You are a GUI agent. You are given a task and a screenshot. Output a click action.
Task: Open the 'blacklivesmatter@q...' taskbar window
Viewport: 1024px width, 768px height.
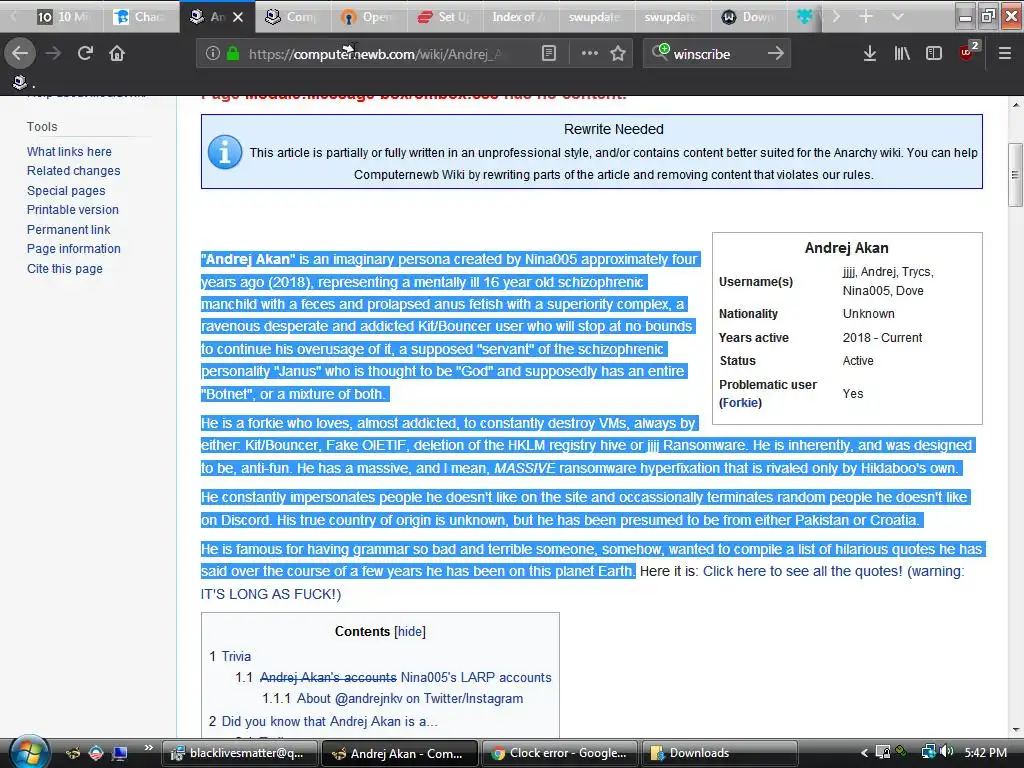click(240, 753)
